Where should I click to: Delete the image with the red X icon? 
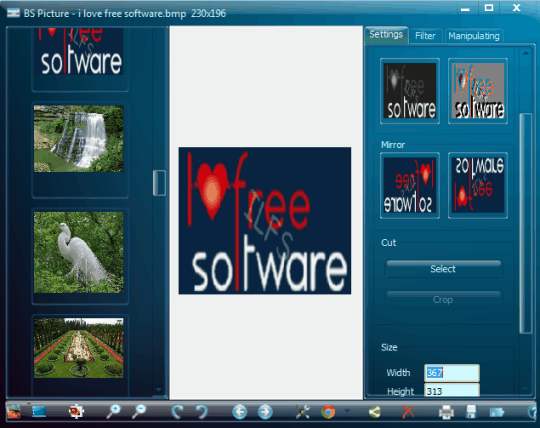tap(408, 411)
